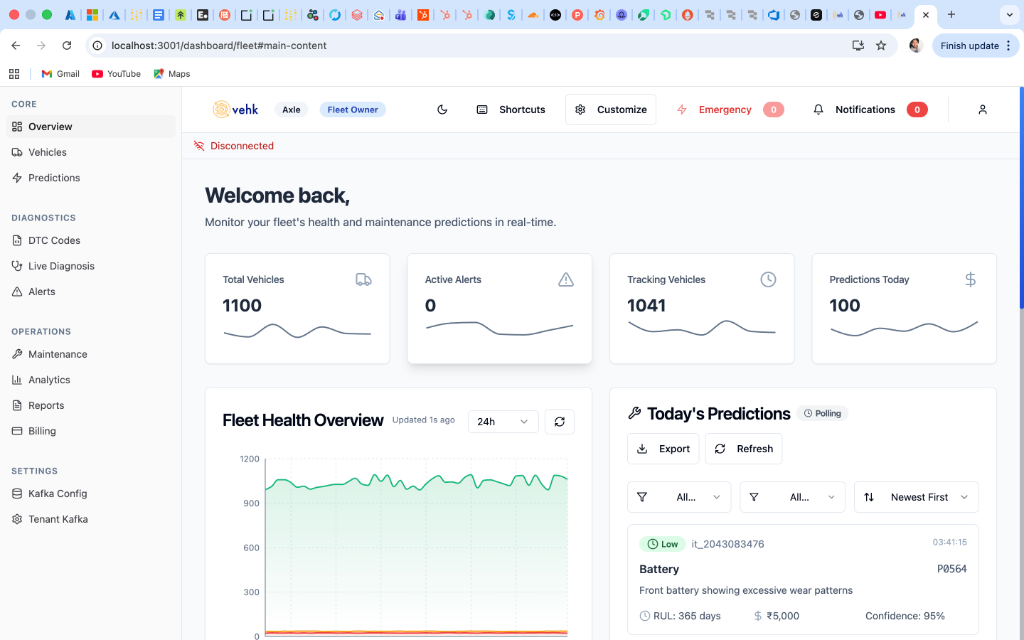Click the alert triangle on Active Alerts card
The height and width of the screenshot is (640, 1024).
[x=566, y=280]
